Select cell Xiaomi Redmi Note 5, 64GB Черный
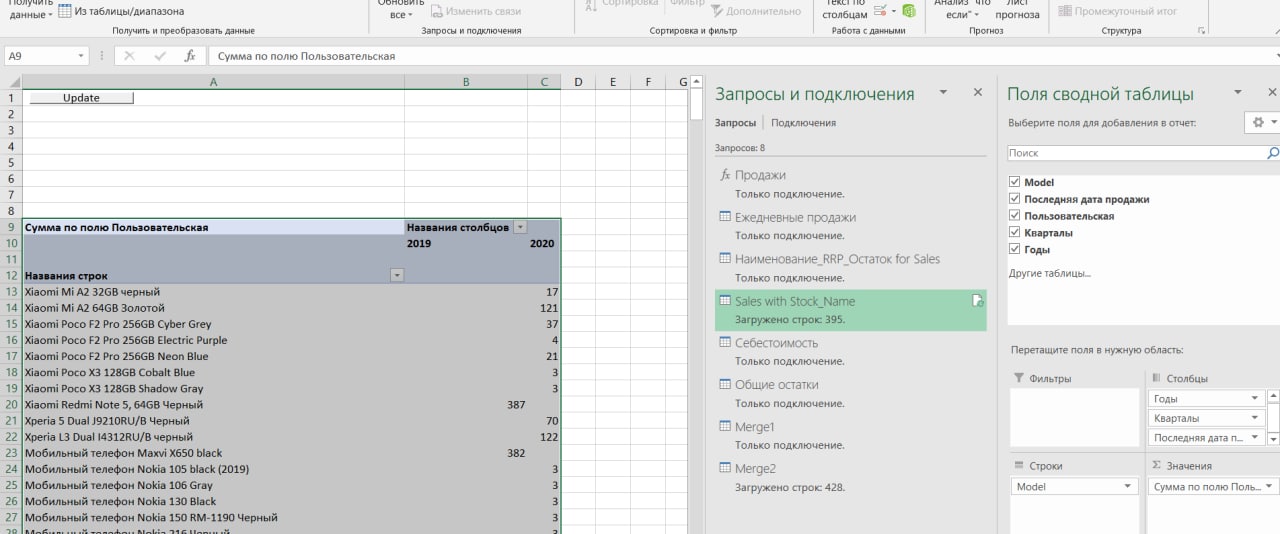The image size is (1280, 534). pyautogui.click(x=213, y=405)
